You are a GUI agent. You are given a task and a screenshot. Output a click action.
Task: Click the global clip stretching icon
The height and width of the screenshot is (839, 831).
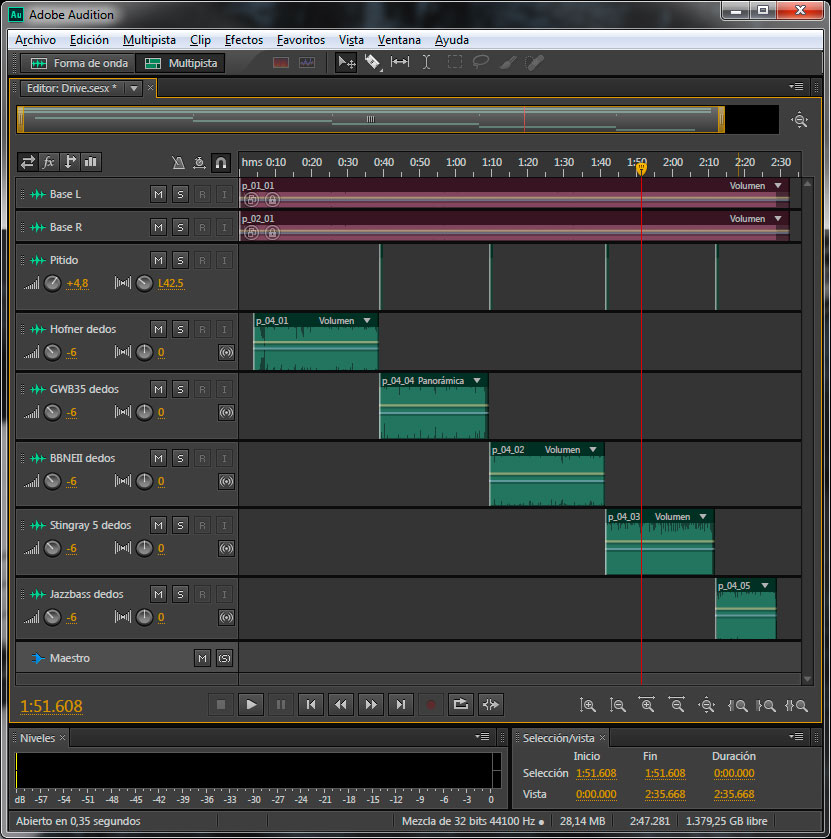click(x=200, y=162)
